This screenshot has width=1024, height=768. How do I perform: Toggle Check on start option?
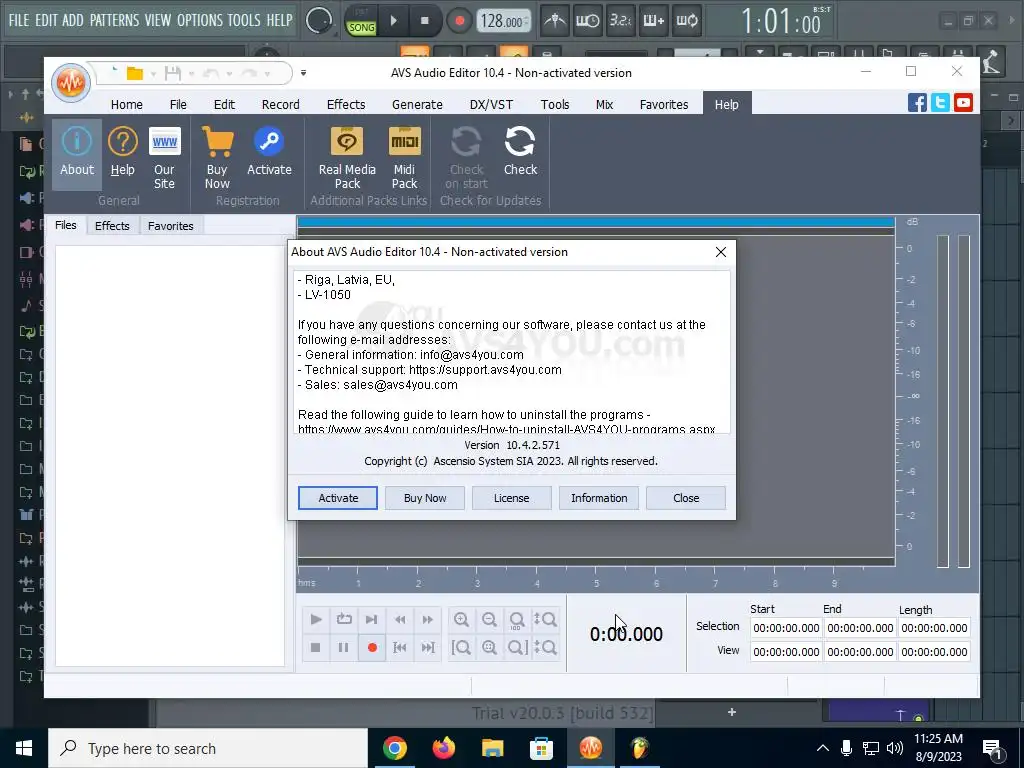466,157
